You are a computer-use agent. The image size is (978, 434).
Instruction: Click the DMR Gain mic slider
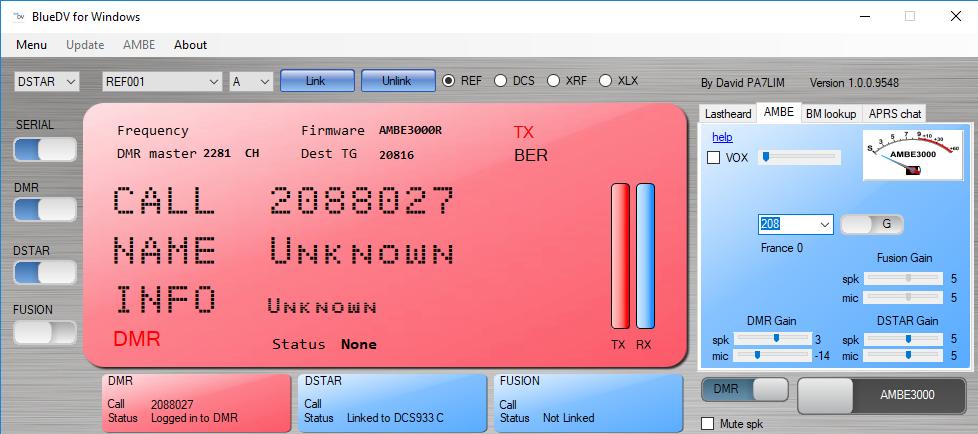coord(772,356)
